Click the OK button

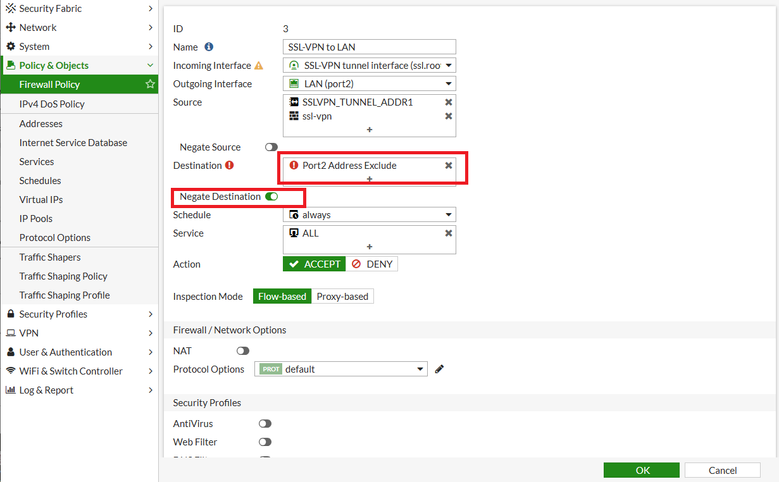(x=642, y=470)
